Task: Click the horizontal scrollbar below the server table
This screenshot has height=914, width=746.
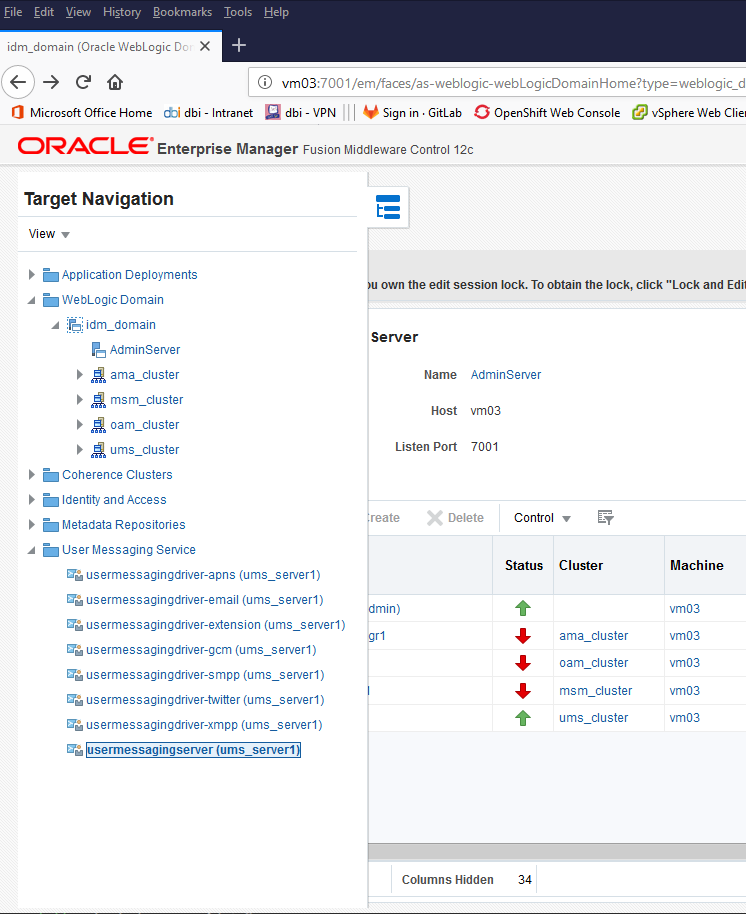Action: pyautogui.click(x=557, y=852)
